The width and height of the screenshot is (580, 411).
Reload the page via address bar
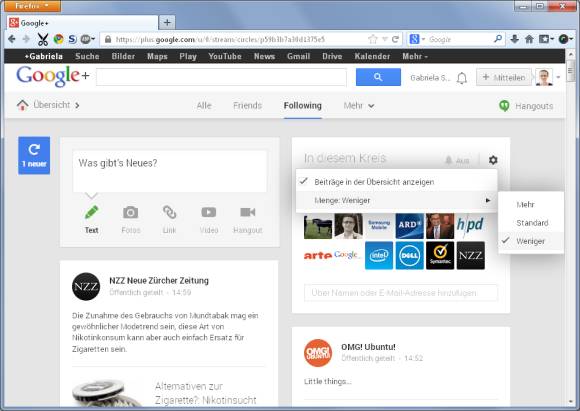[x=395, y=39]
